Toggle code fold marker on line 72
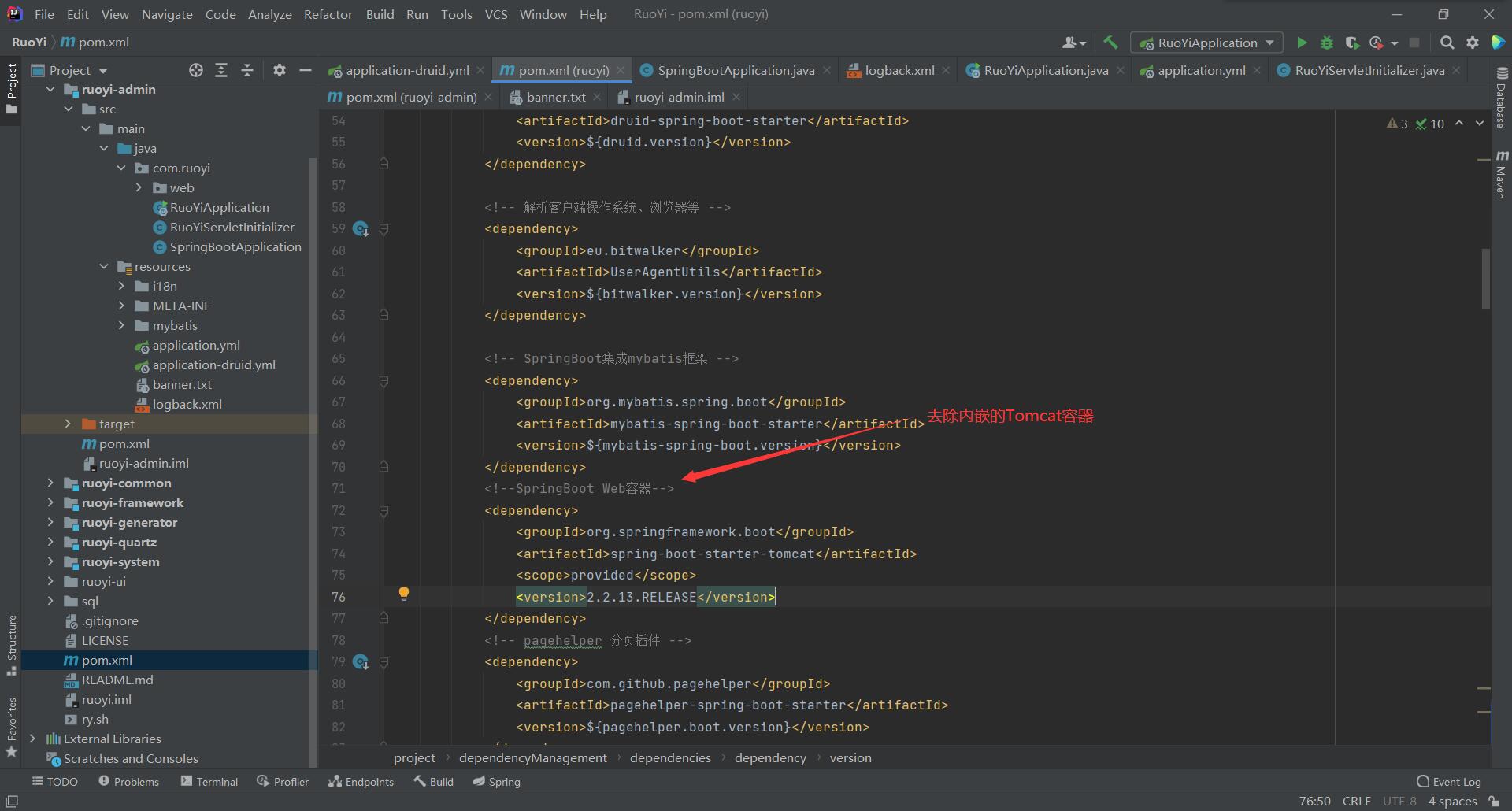1512x811 pixels. click(x=384, y=510)
